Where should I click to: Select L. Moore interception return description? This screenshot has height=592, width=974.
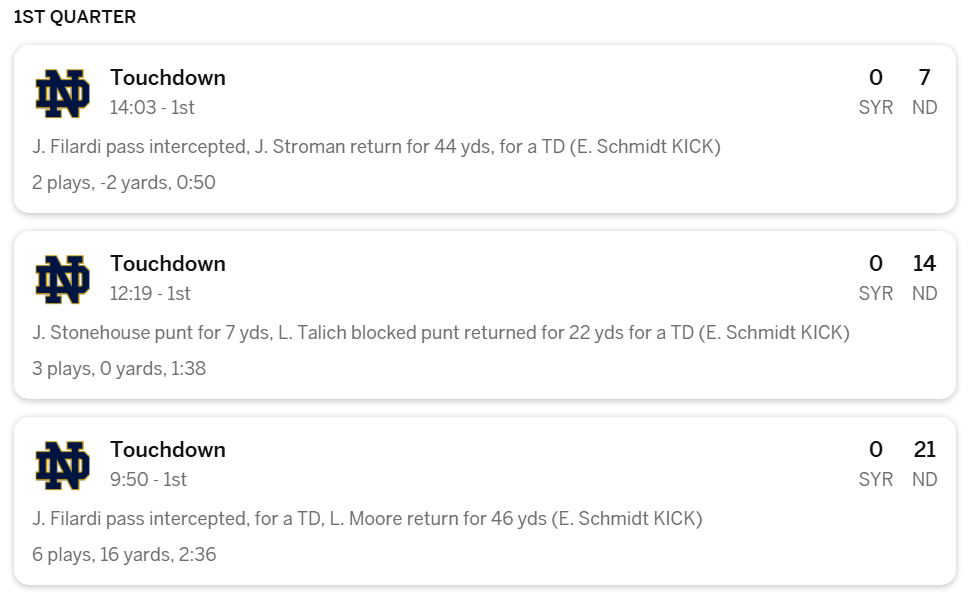(x=367, y=519)
